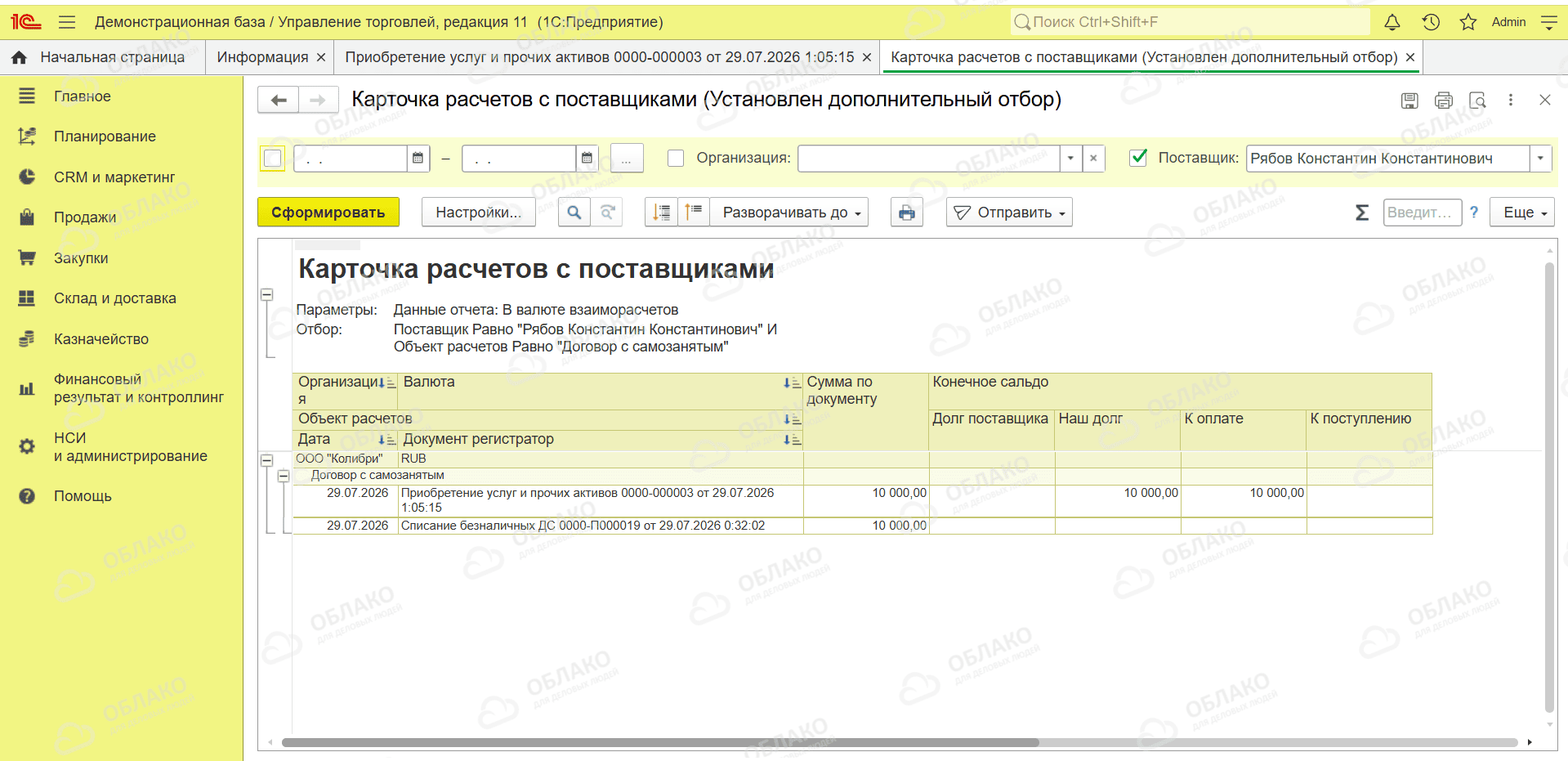Open favorites star icon
The width and height of the screenshot is (1568, 761).
(1468, 22)
